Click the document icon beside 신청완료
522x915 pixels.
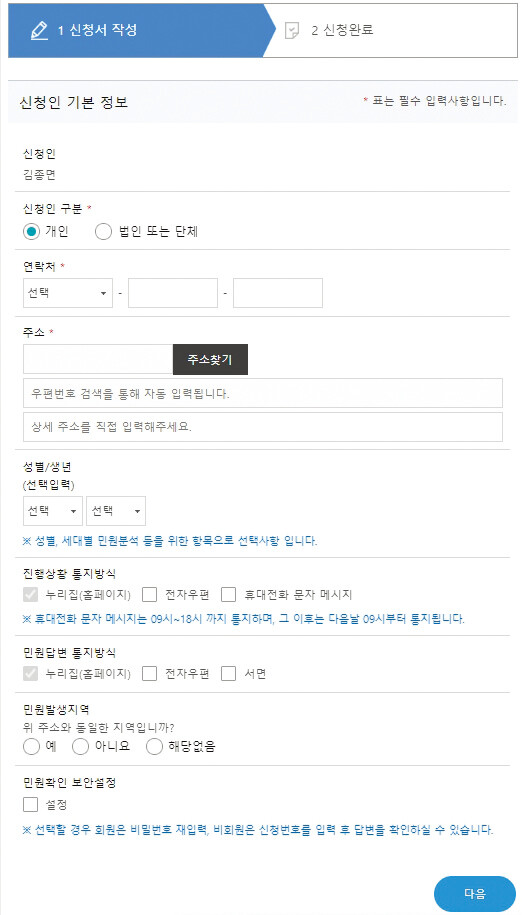[x=291, y=31]
